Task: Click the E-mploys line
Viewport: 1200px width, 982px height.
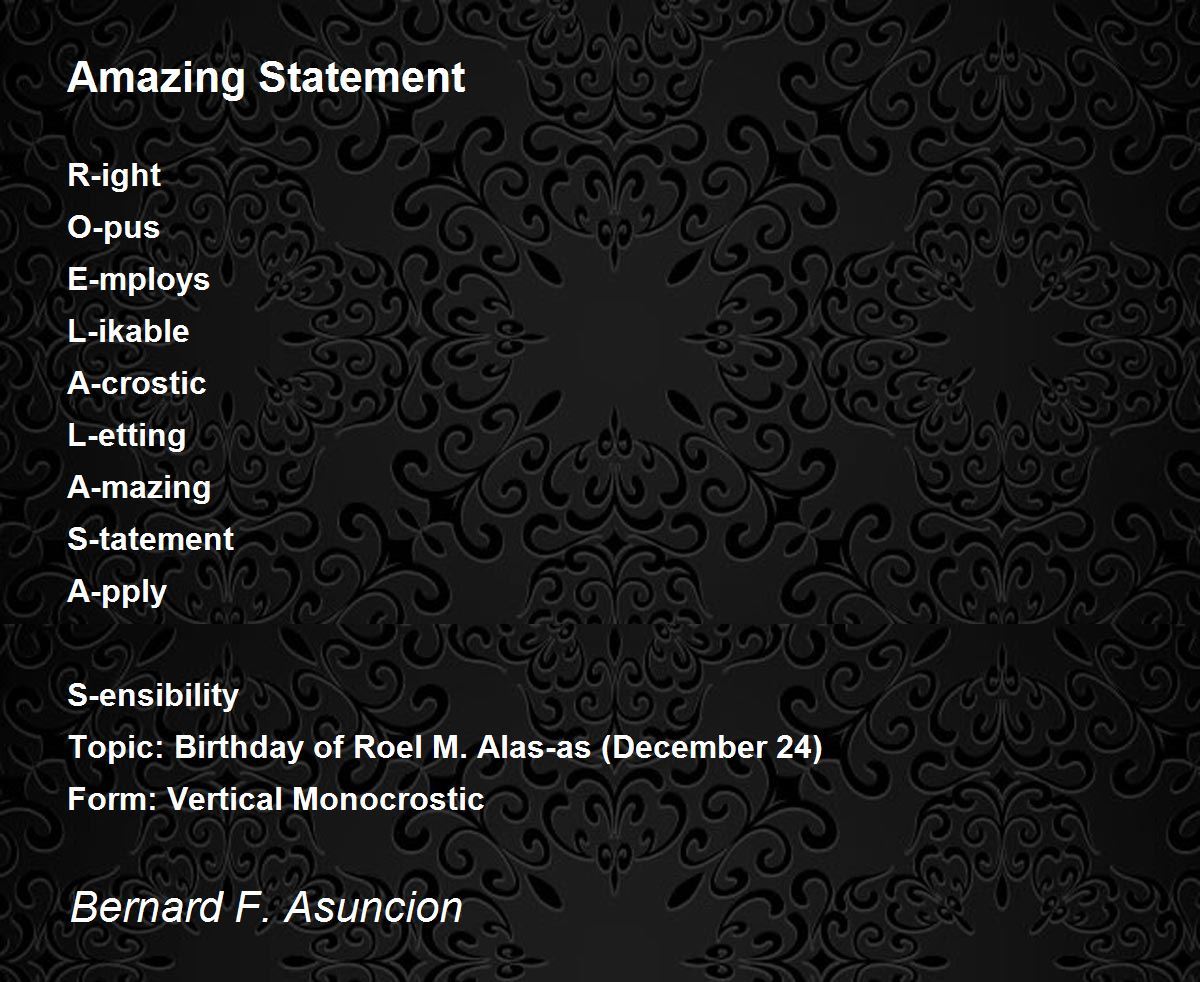Action: (x=138, y=280)
